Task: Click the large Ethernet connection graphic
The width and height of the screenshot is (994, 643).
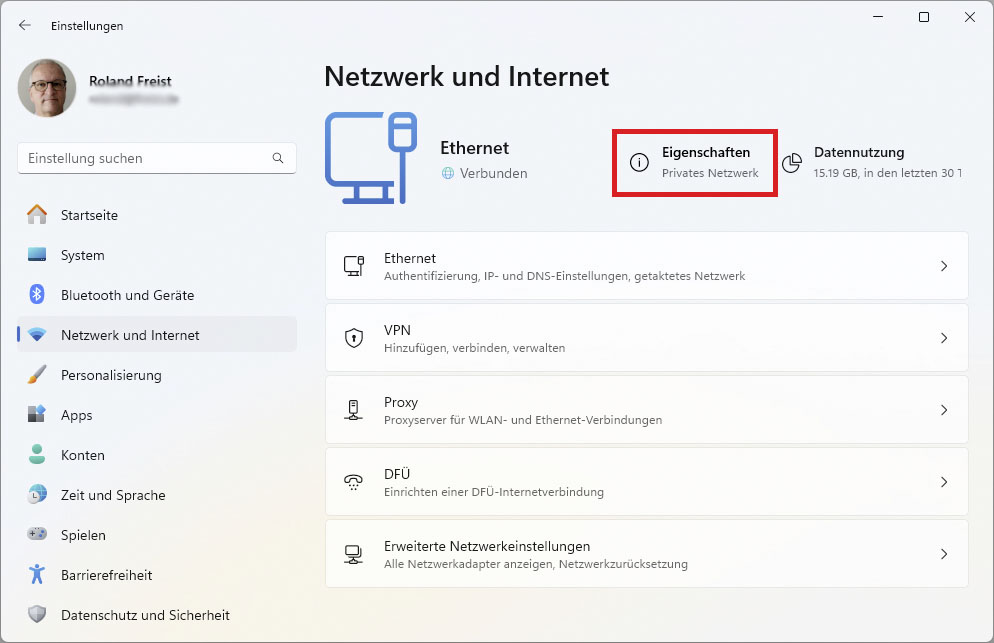Action: coord(370,157)
